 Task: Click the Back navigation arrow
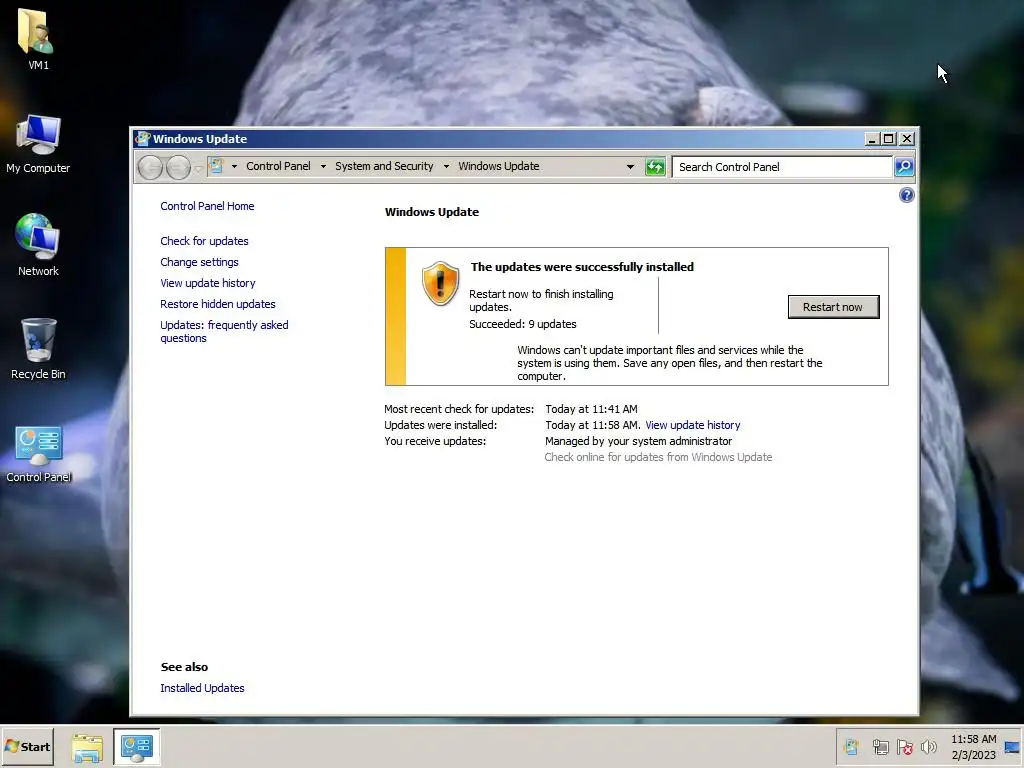click(x=151, y=167)
